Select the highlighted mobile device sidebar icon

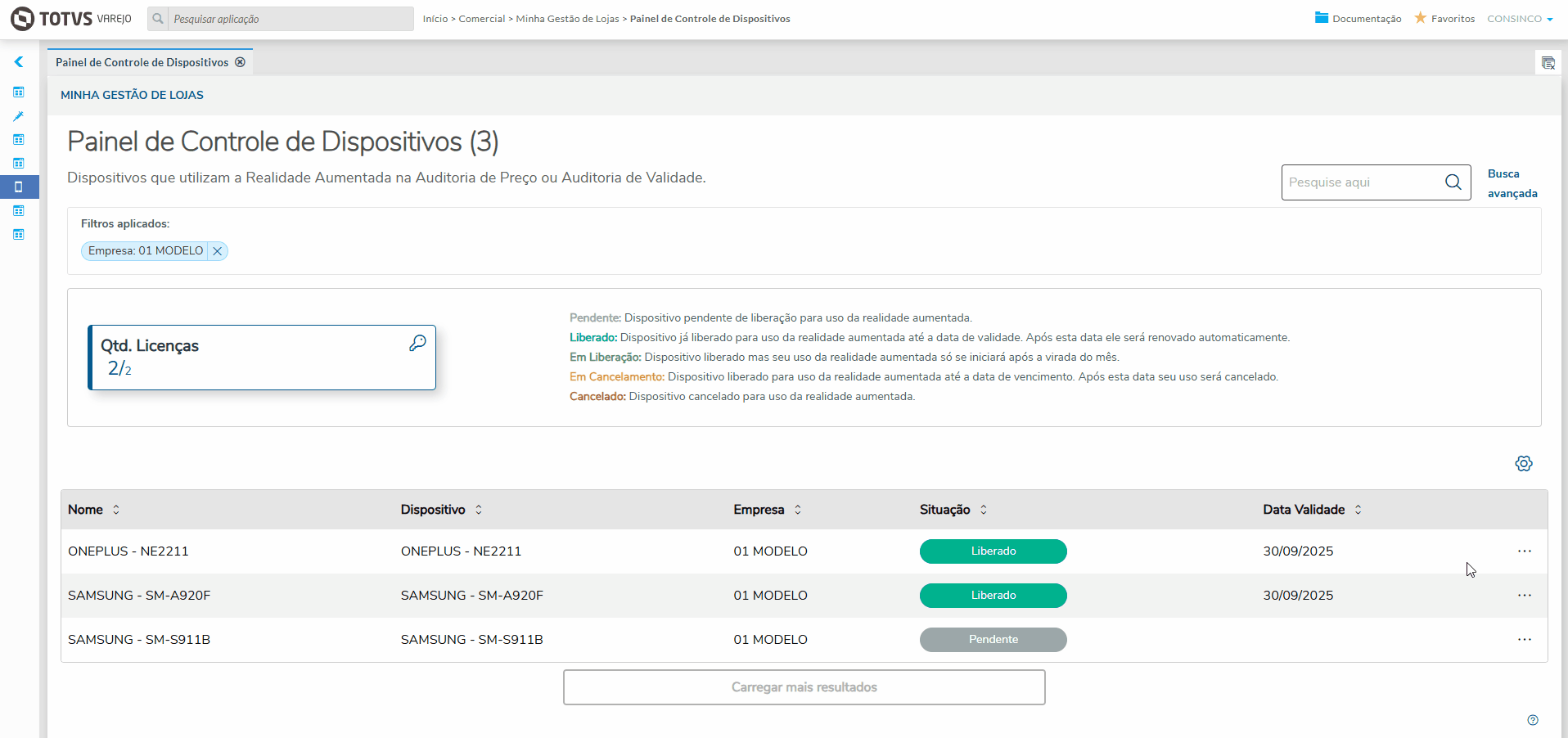(18, 187)
